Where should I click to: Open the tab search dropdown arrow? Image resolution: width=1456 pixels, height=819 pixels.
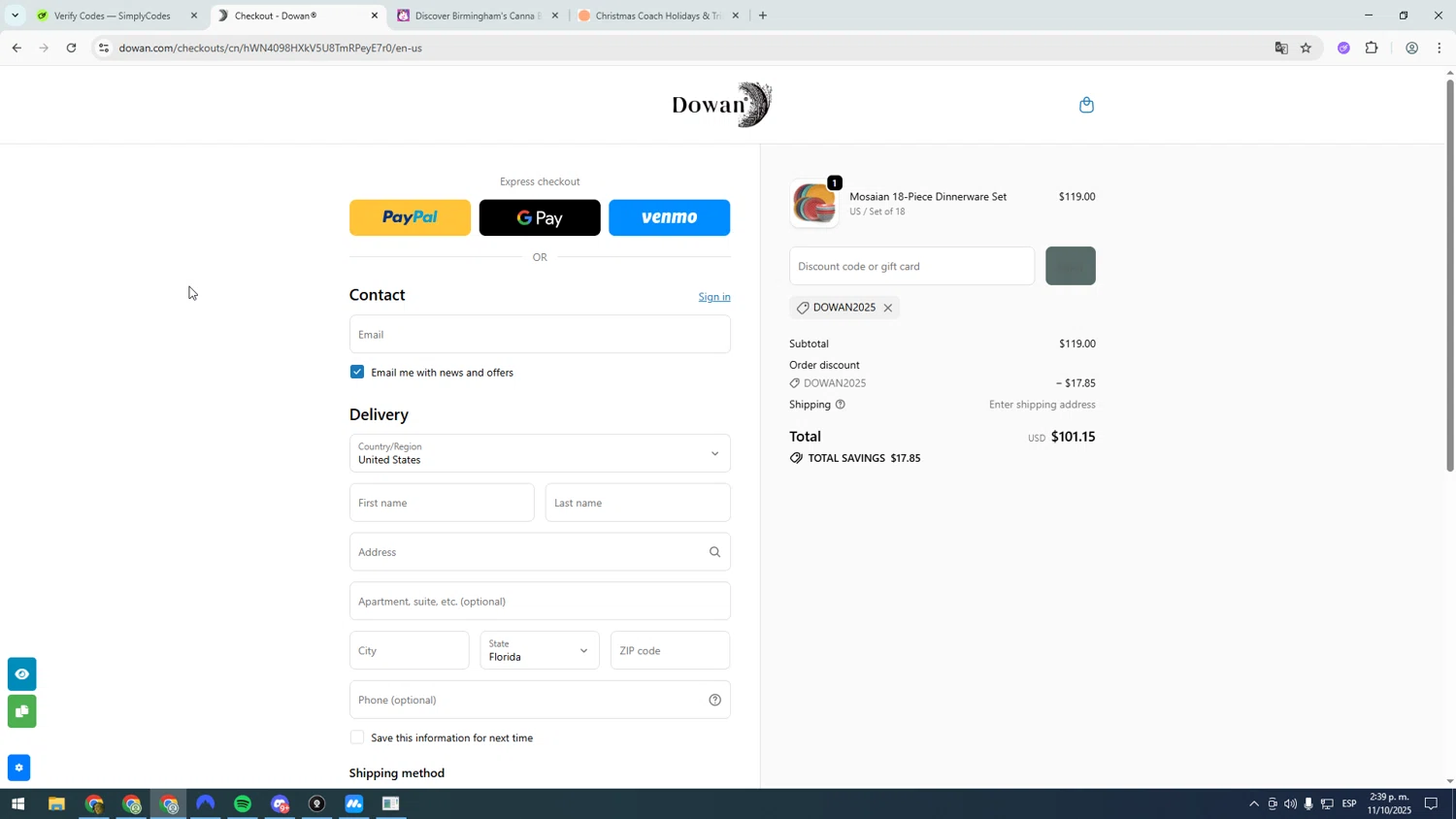click(x=15, y=16)
